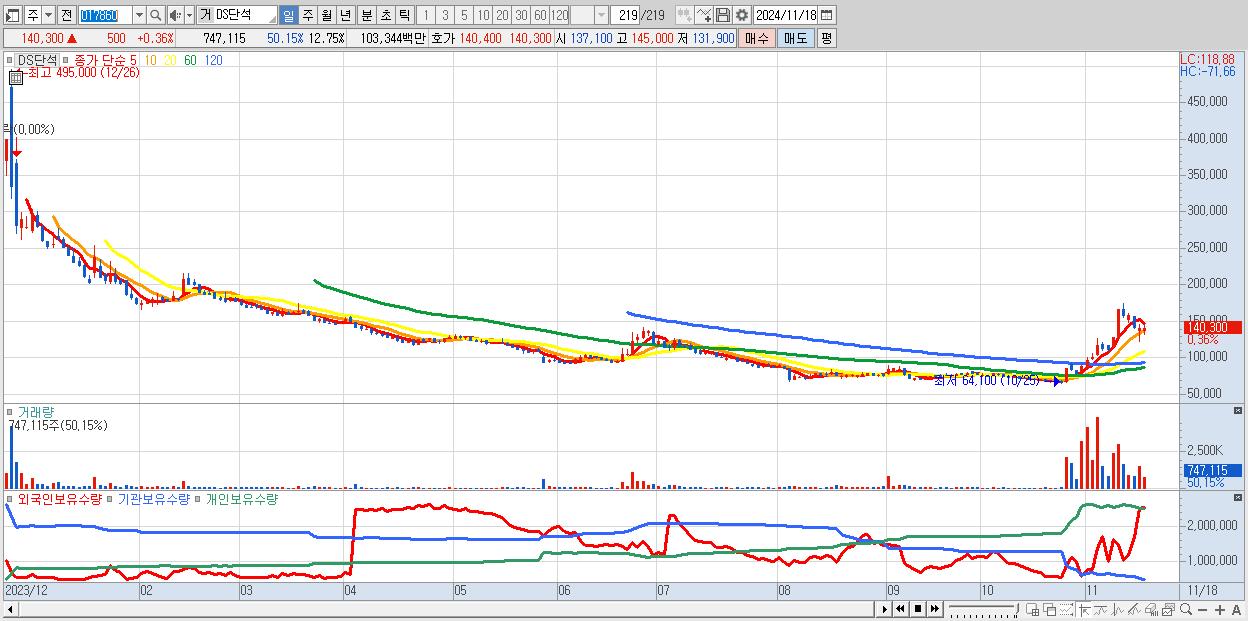
Task: Choose the 10 interval button
Action: pyautogui.click(x=483, y=15)
